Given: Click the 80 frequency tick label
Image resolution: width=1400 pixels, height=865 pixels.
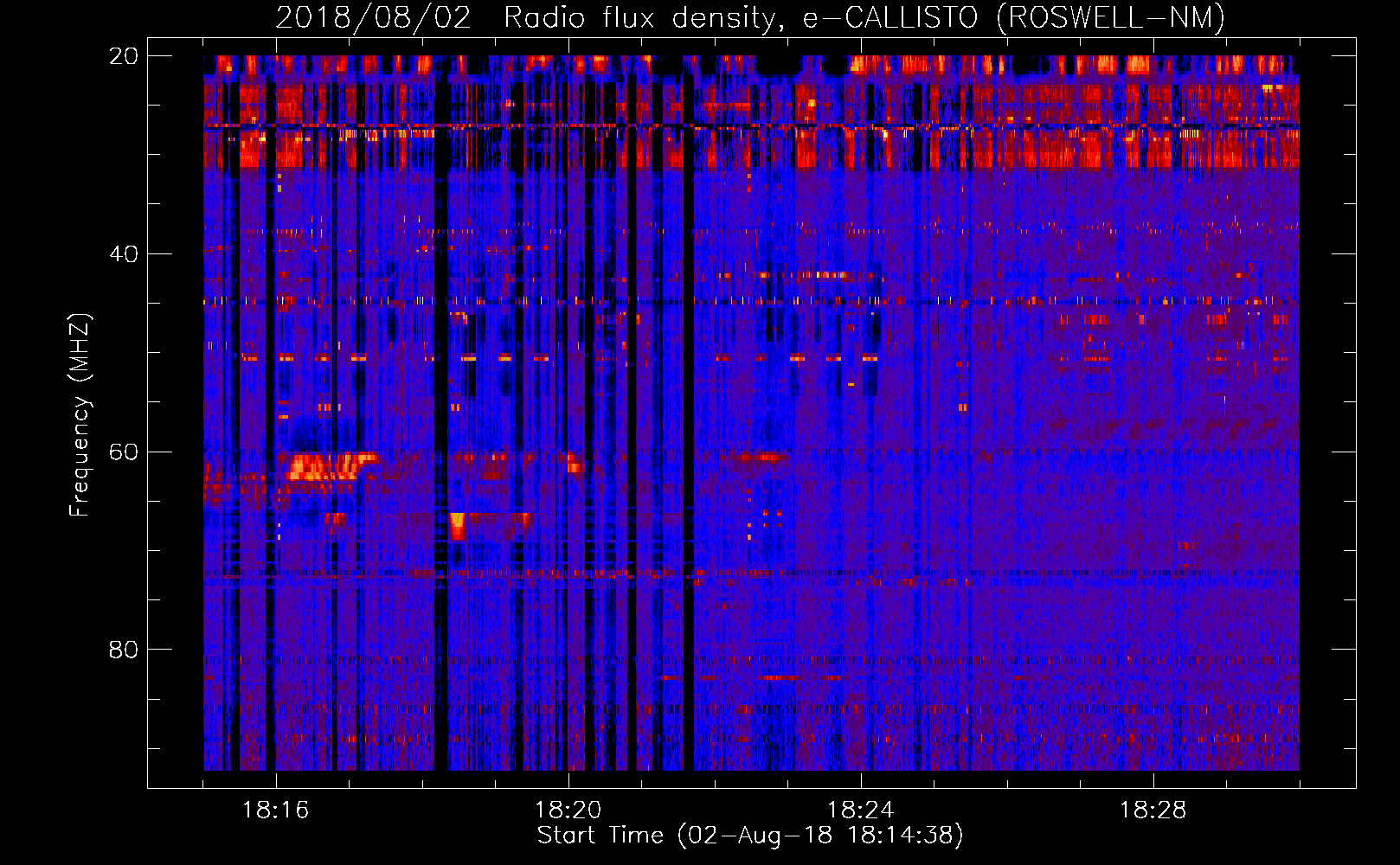Looking at the screenshot, I should click(x=124, y=650).
